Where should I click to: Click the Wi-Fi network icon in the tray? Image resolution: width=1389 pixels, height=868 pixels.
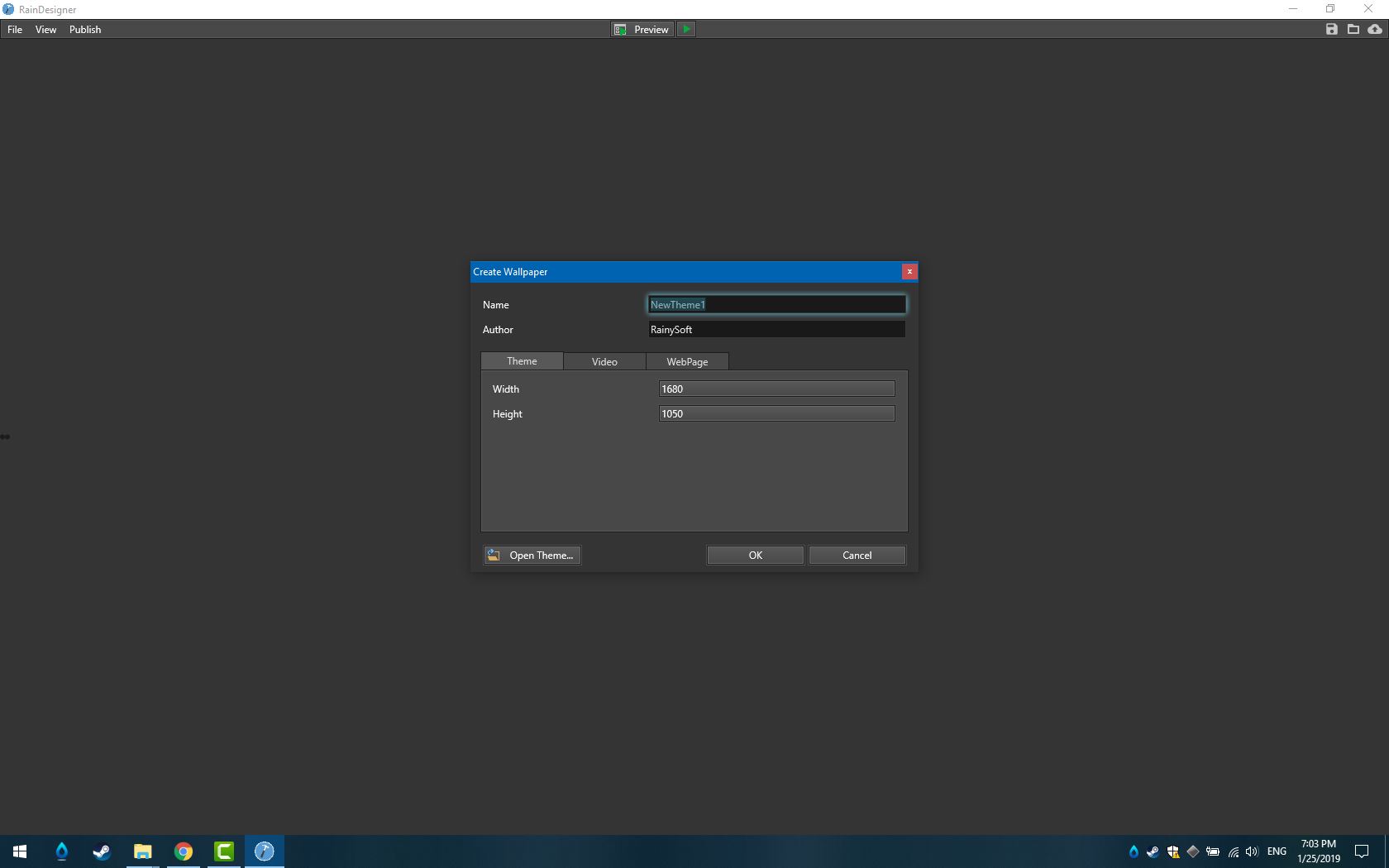pos(1232,851)
